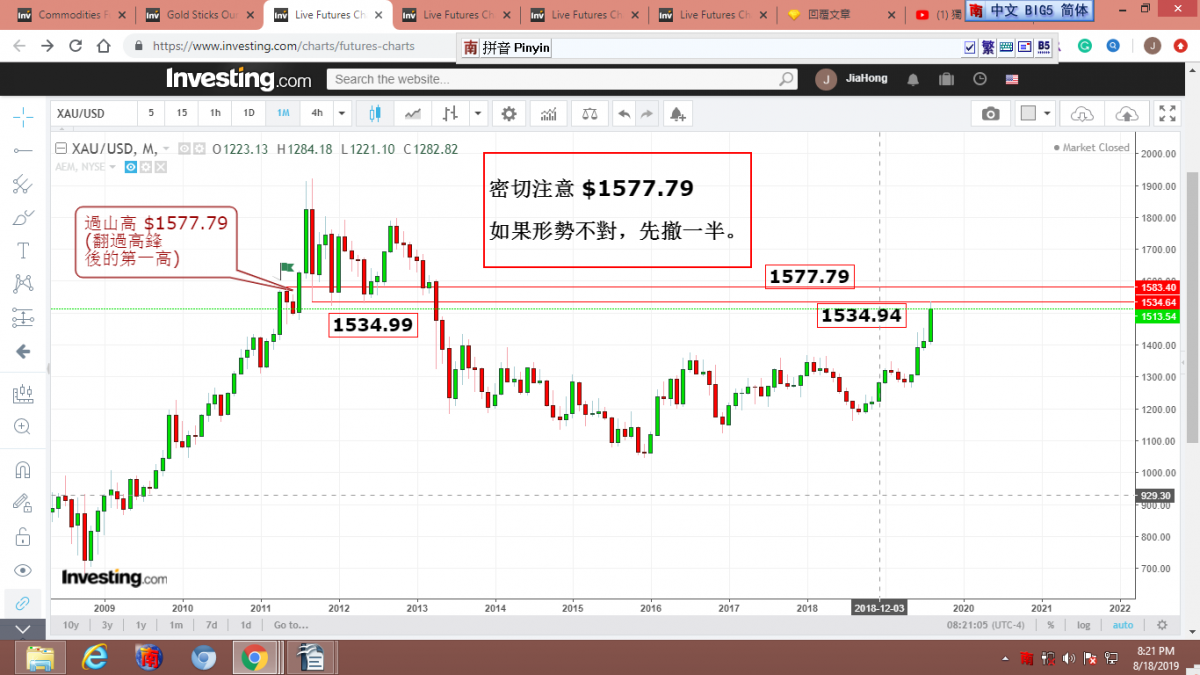Image resolution: width=1200 pixels, height=675 pixels.
Task: Click the XAU/USD symbol input field
Action: pos(92,114)
